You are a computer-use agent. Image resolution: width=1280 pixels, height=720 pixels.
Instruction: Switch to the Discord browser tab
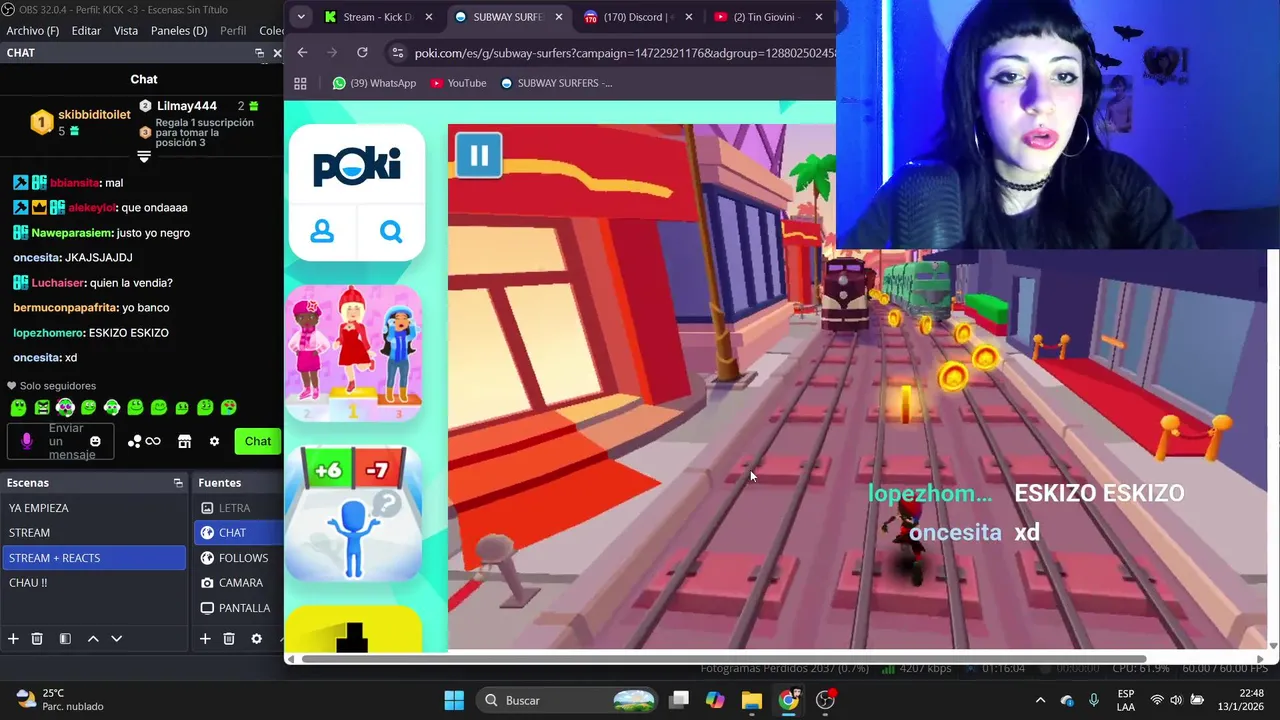point(637,17)
